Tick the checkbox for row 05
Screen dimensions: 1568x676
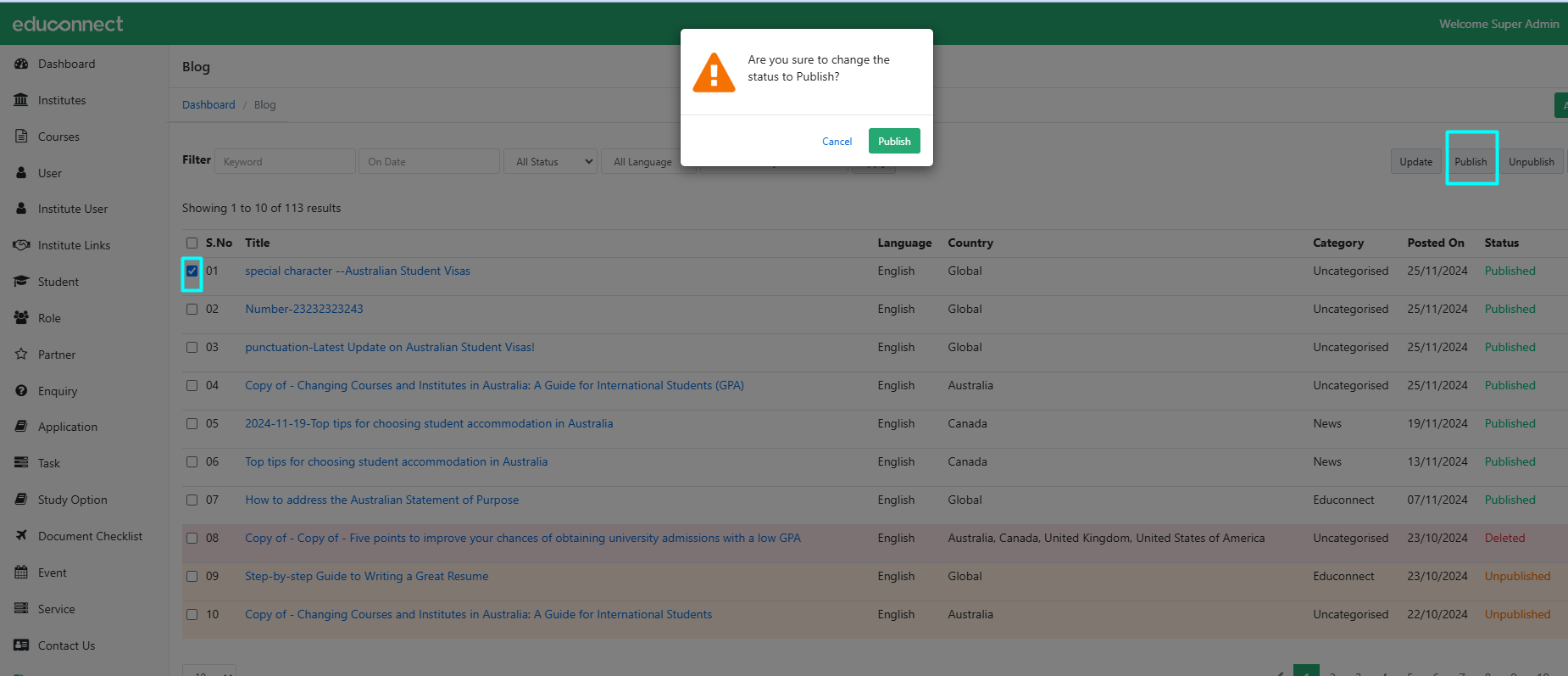click(x=192, y=424)
